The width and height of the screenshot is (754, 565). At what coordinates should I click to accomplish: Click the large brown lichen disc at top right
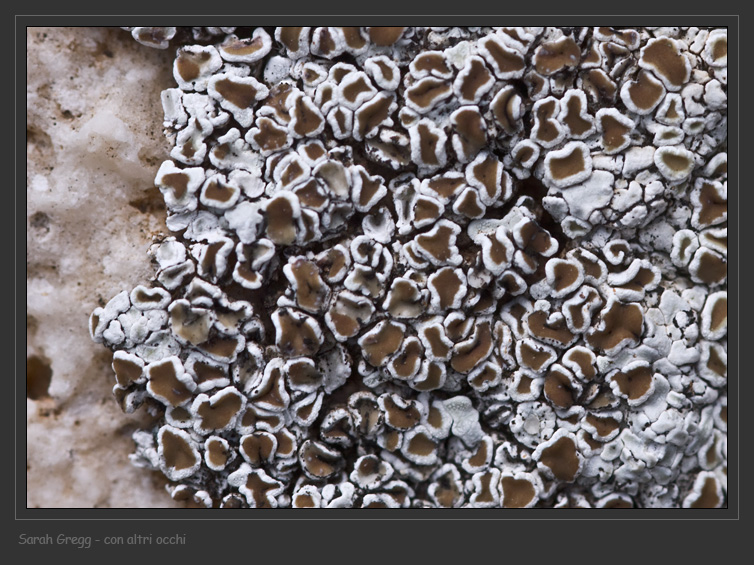664,60
